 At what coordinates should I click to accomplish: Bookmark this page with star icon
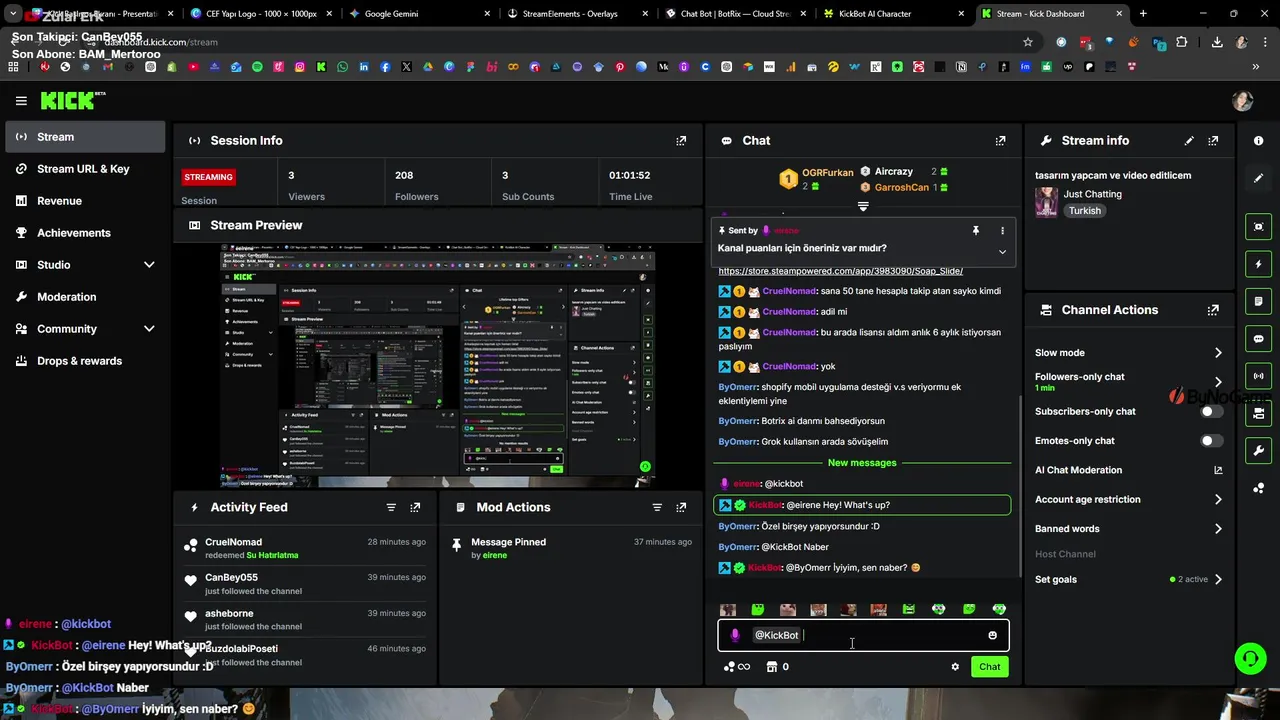(1027, 42)
